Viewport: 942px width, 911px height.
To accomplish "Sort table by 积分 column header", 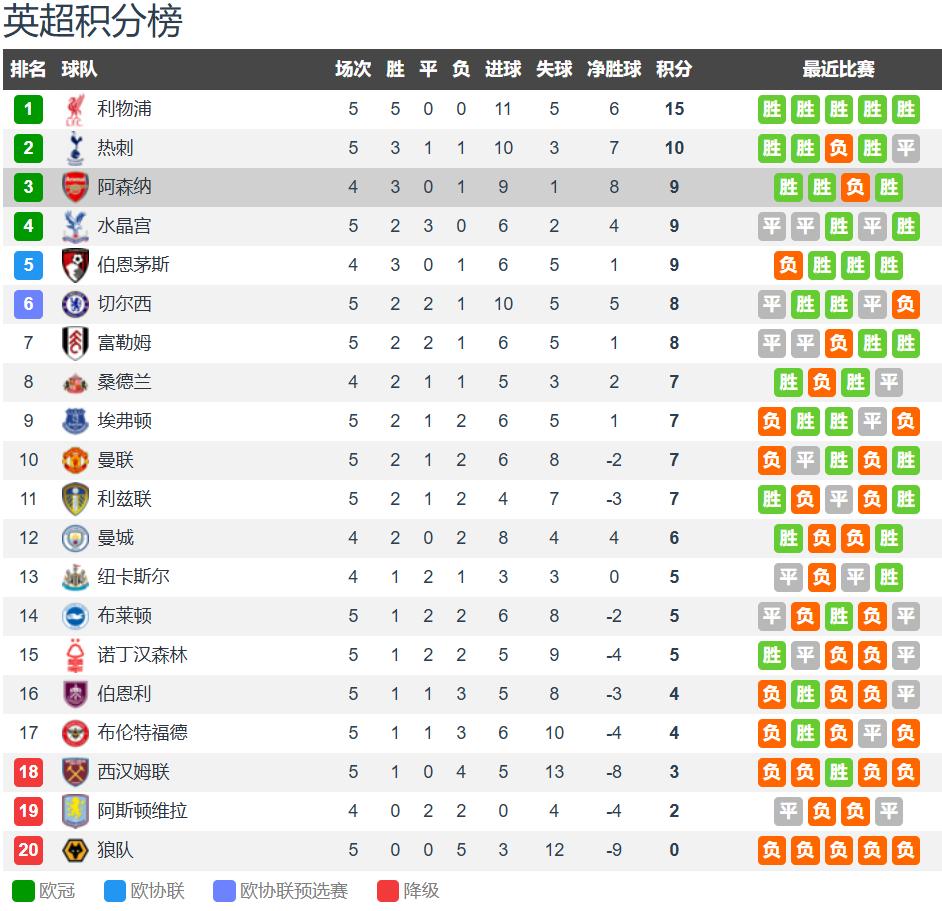I will coord(674,69).
